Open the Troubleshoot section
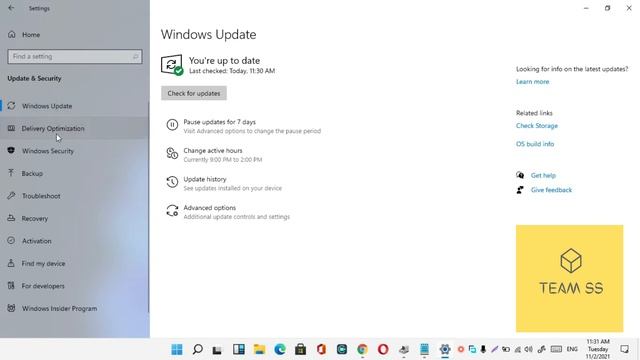The image size is (640, 360). click(x=75, y=196)
